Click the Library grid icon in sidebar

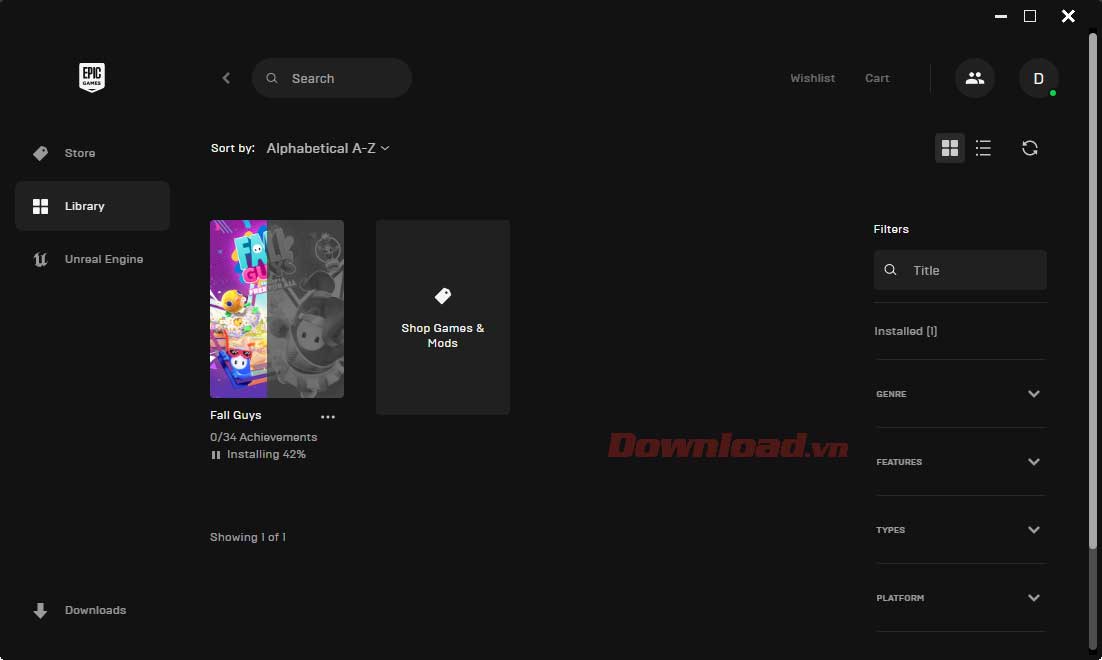pyautogui.click(x=41, y=206)
